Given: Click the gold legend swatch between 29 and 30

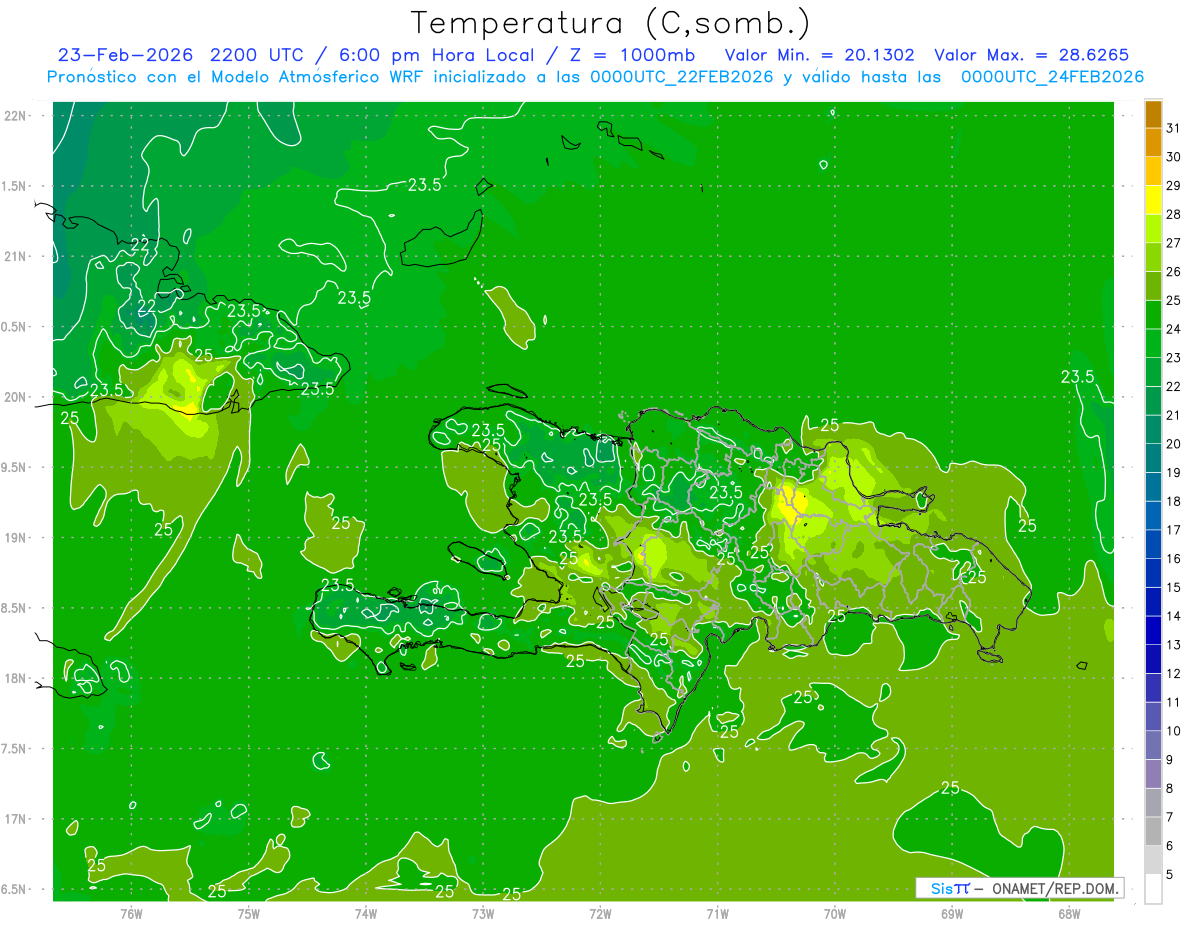Looking at the screenshot, I should 1153,171.
